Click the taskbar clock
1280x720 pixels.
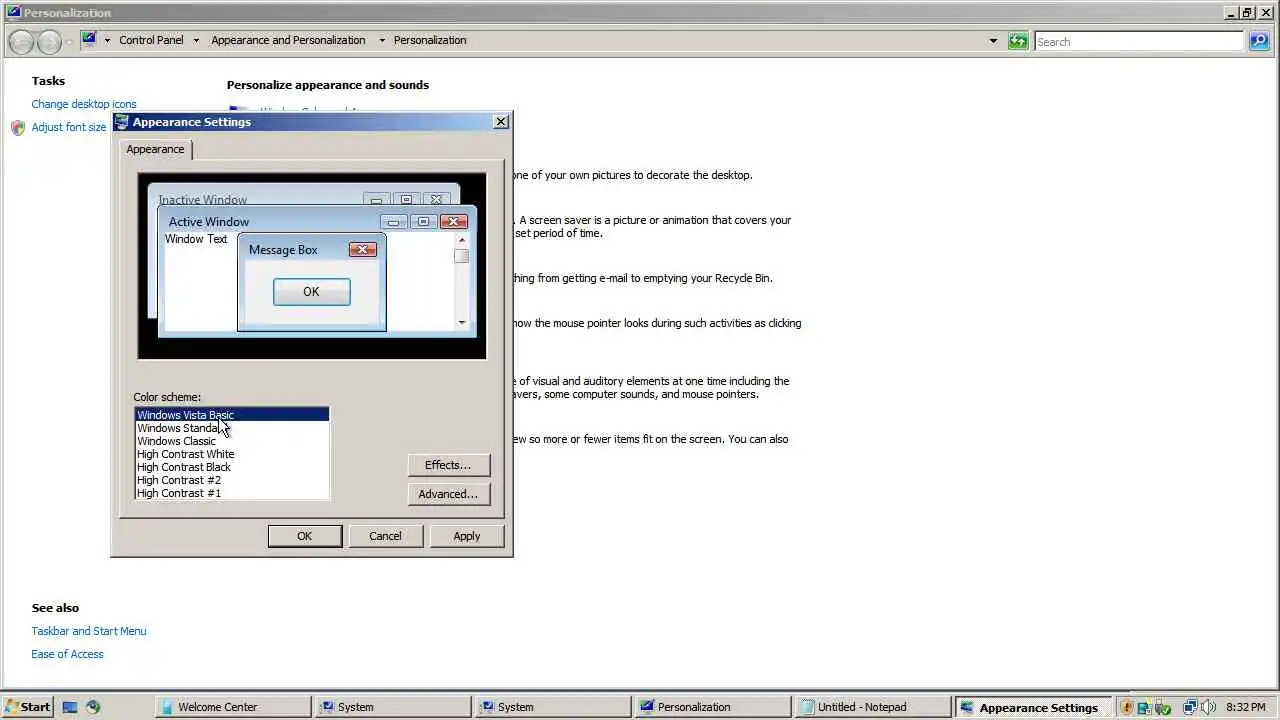tap(1245, 707)
